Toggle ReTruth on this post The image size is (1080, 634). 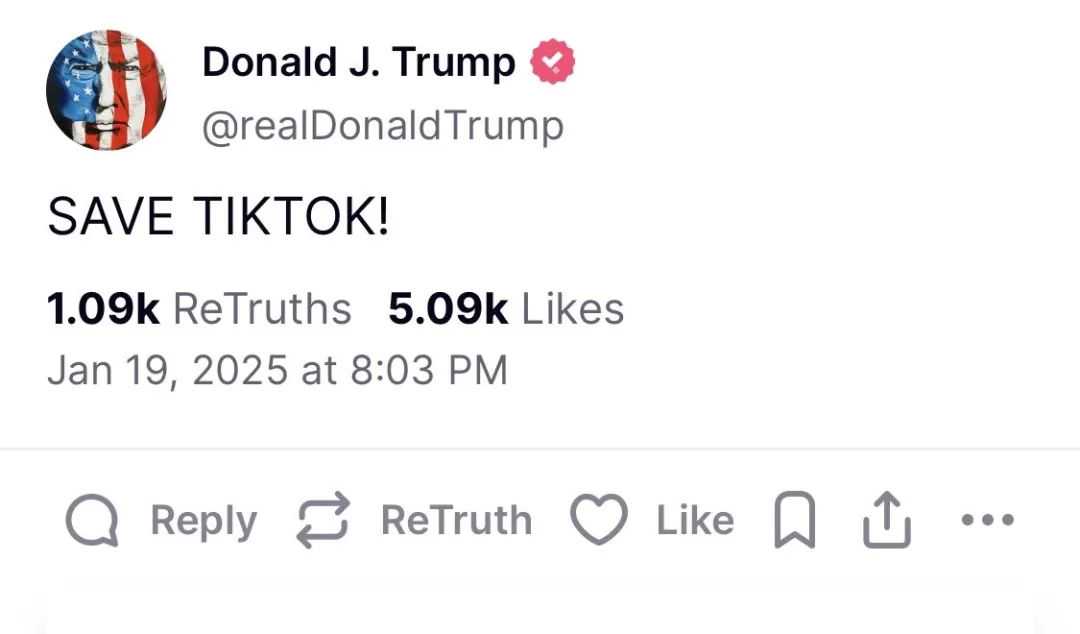point(320,519)
